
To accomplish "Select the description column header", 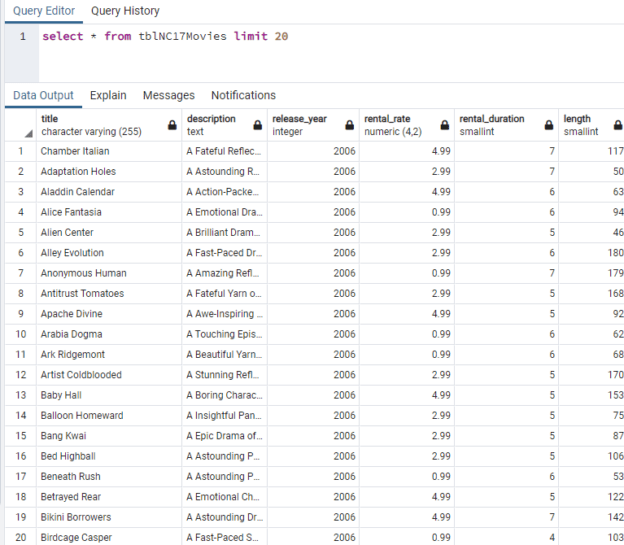I will tap(224, 125).
